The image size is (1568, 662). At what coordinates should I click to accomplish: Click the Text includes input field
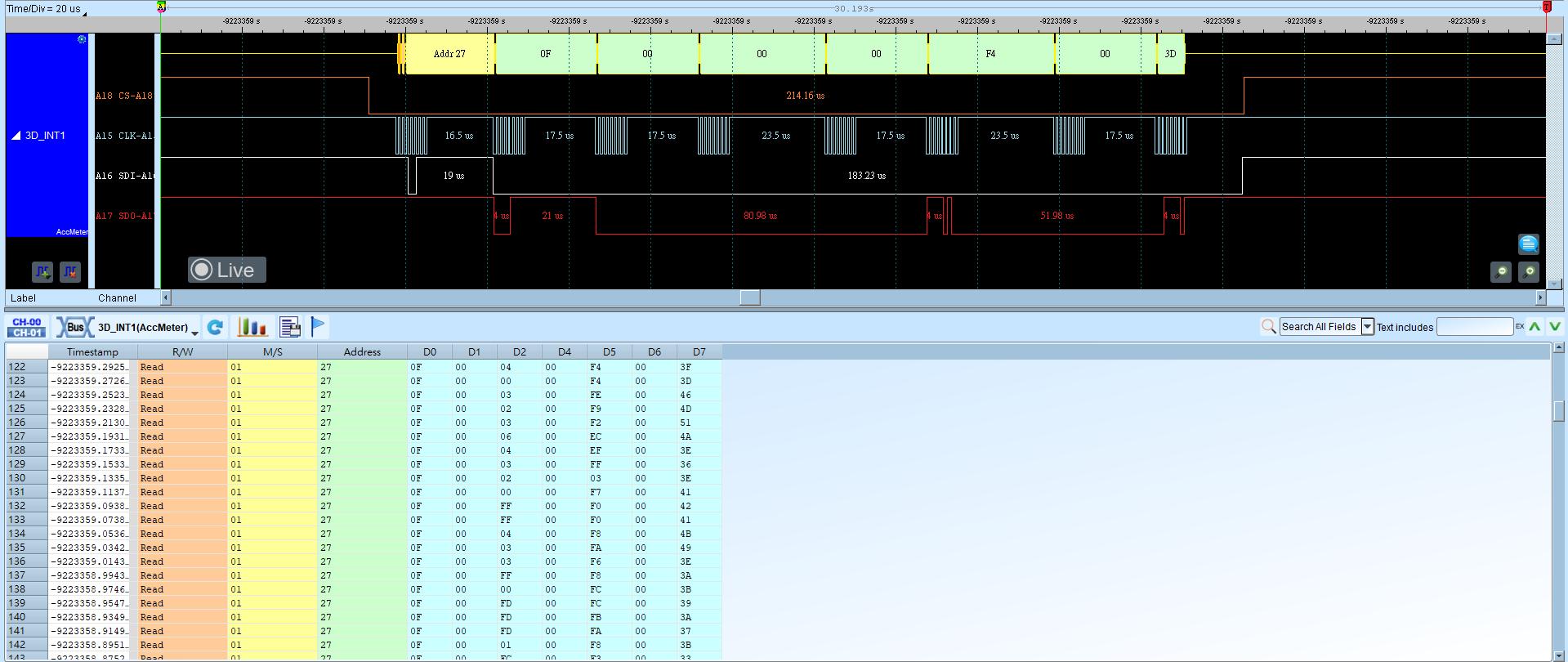click(x=1475, y=327)
